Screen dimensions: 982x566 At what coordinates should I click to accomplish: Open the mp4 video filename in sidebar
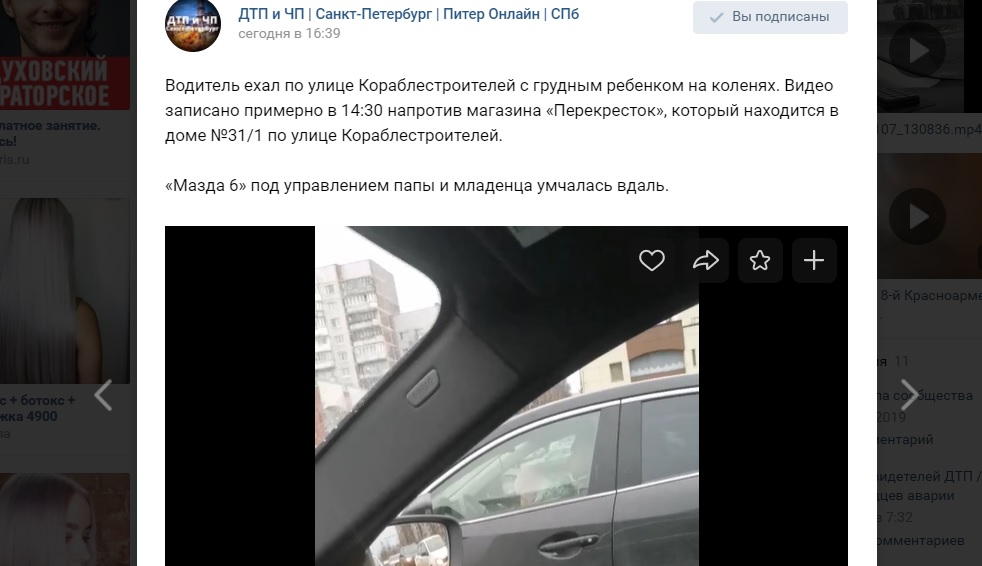pos(931,130)
